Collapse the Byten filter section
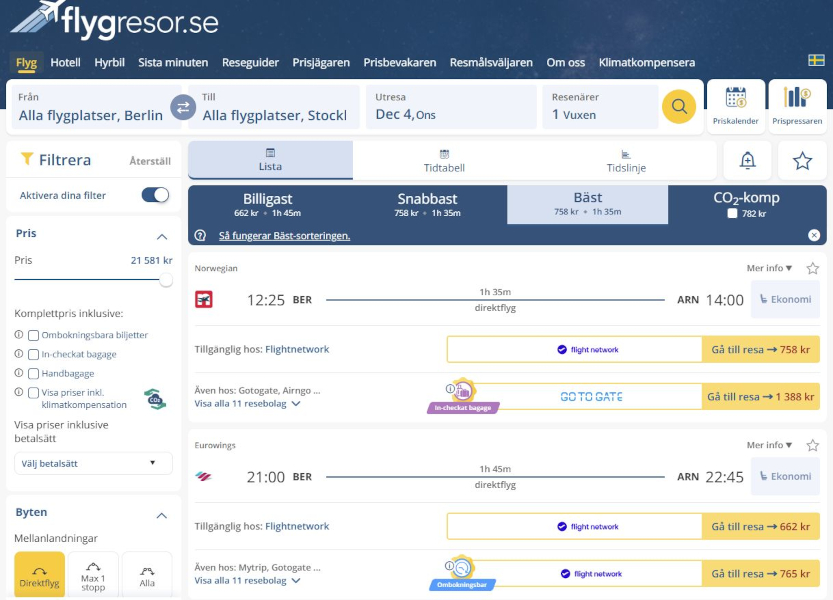 (162, 516)
